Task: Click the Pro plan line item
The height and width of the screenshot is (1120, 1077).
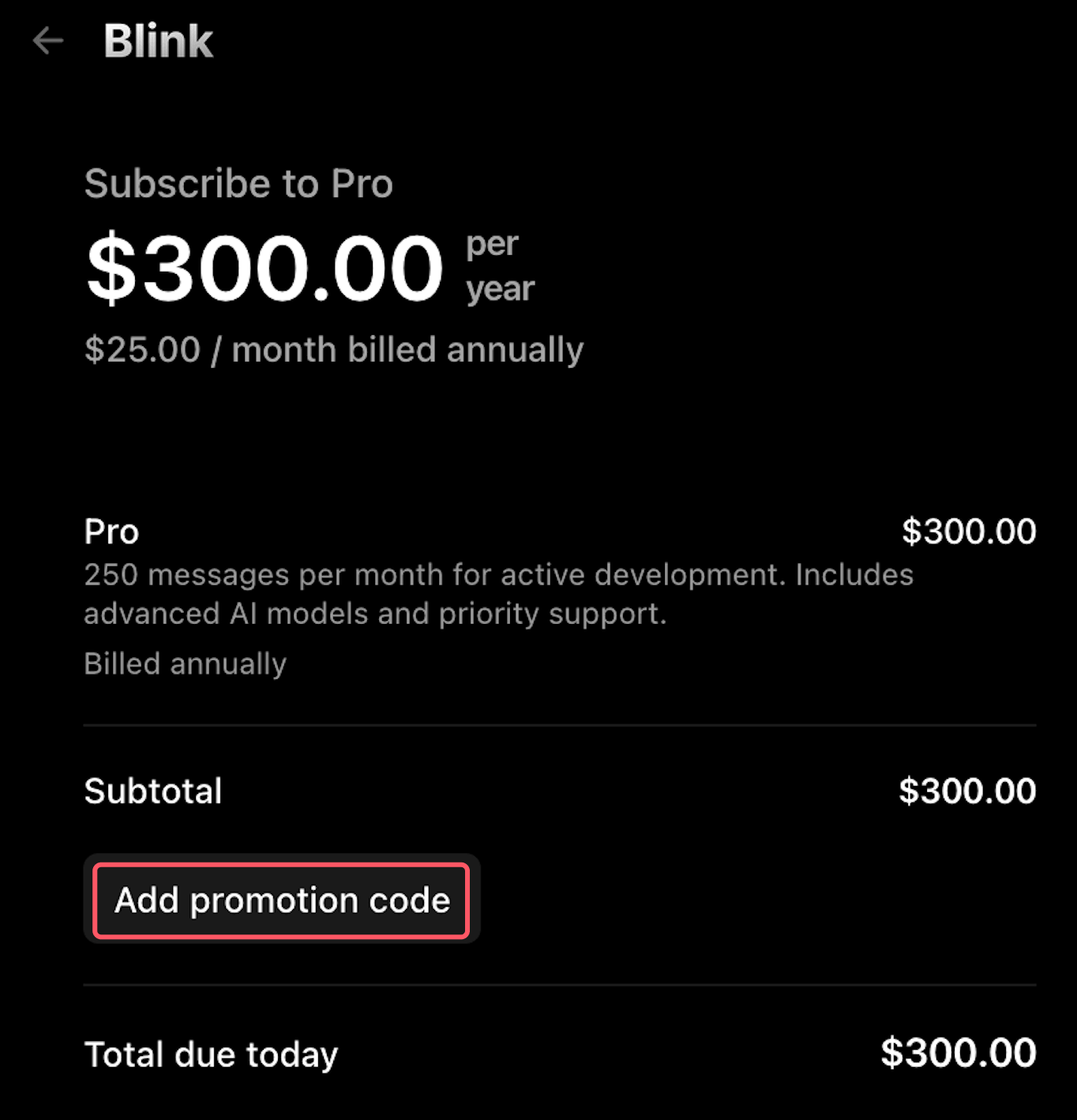Action: (x=111, y=531)
